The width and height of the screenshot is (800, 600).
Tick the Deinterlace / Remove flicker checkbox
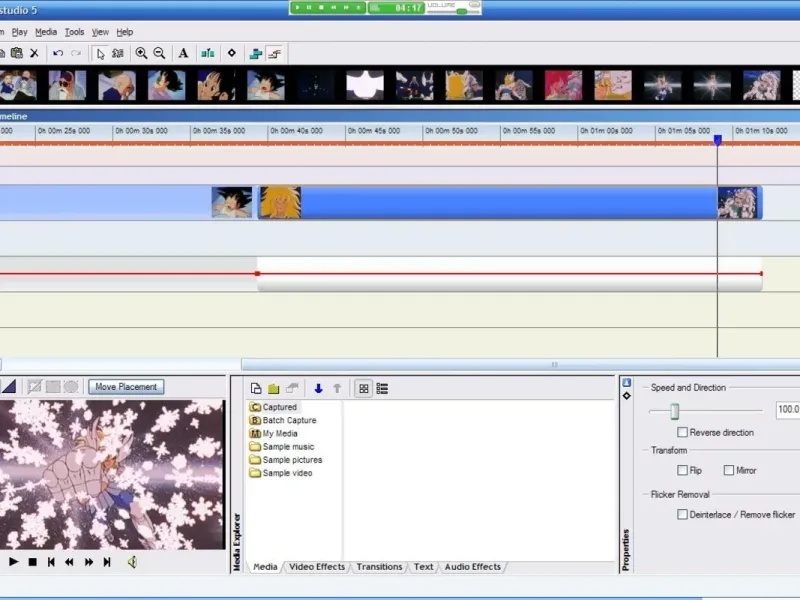coord(682,515)
